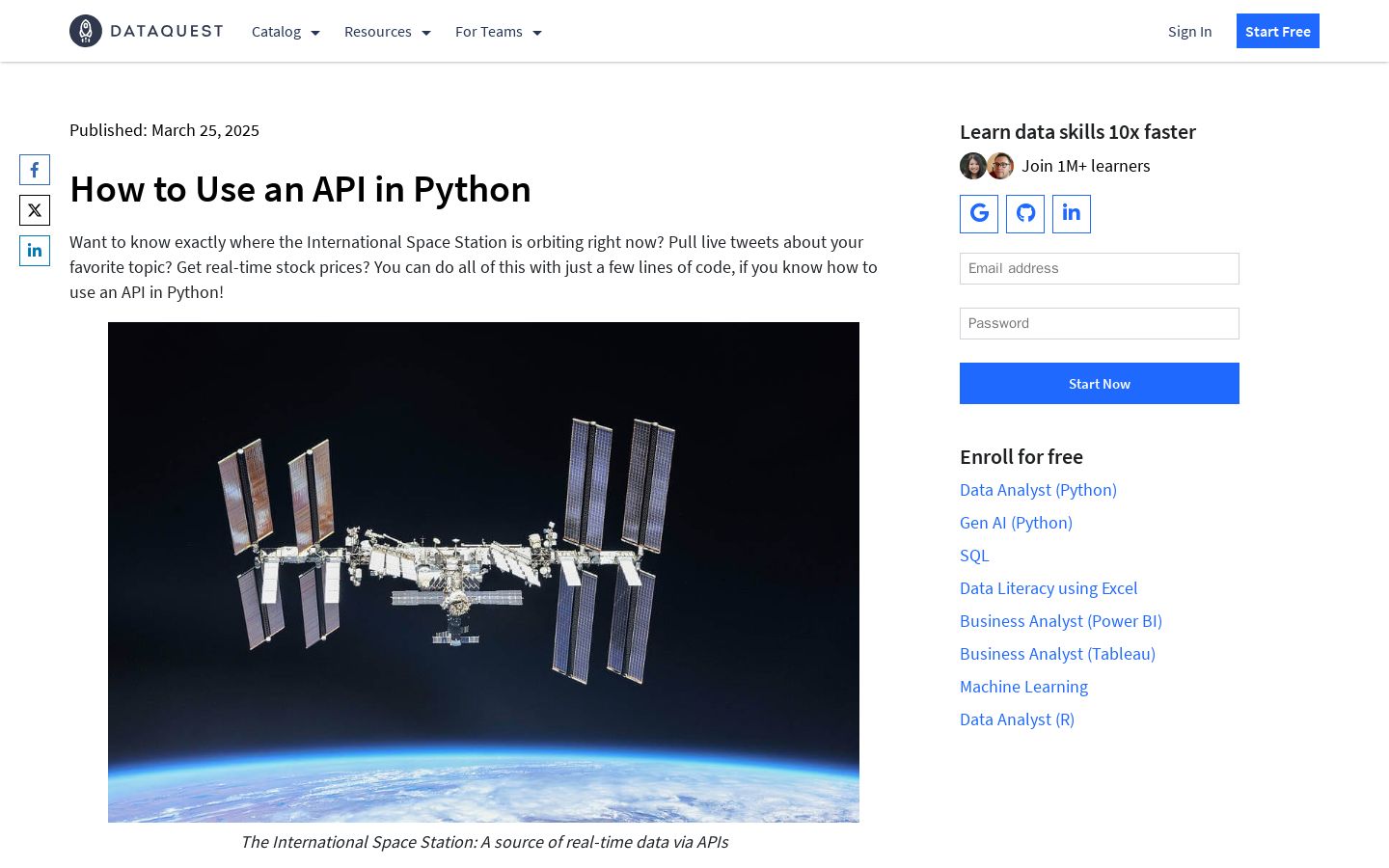Share article on Facebook
This screenshot has width=1389, height=868.
[x=35, y=170]
